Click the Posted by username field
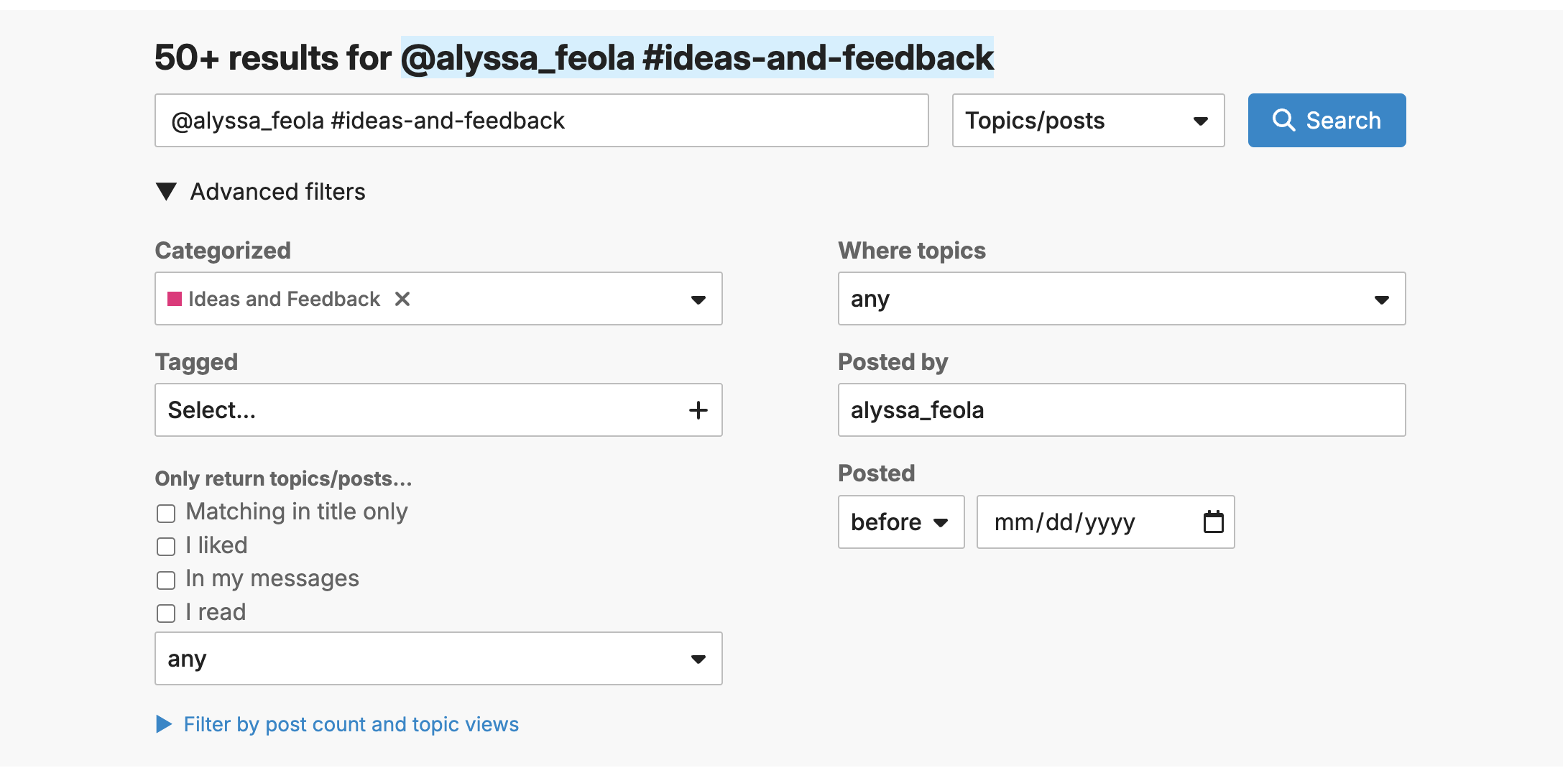1568x773 pixels. click(x=1121, y=410)
